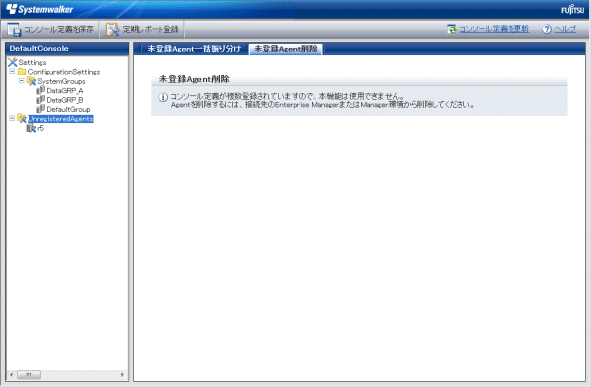Click the UnregisteredAgents folder icon
The height and width of the screenshot is (387, 591).
pos(22,118)
